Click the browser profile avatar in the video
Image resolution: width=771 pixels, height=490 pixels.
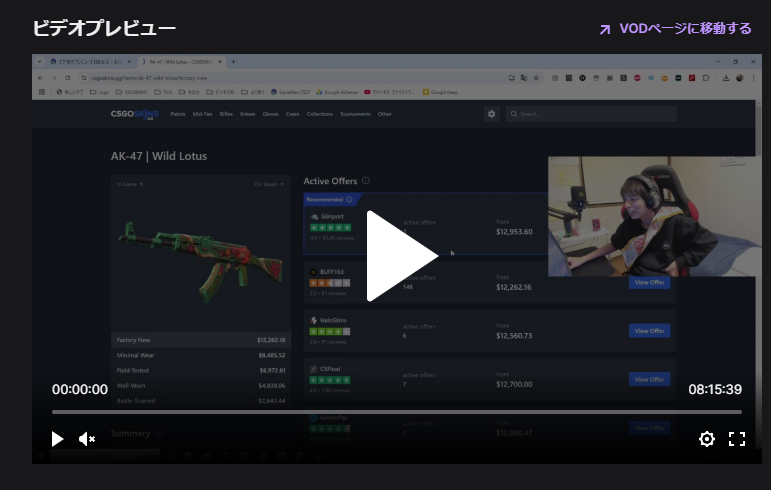pyautogui.click(x=740, y=78)
